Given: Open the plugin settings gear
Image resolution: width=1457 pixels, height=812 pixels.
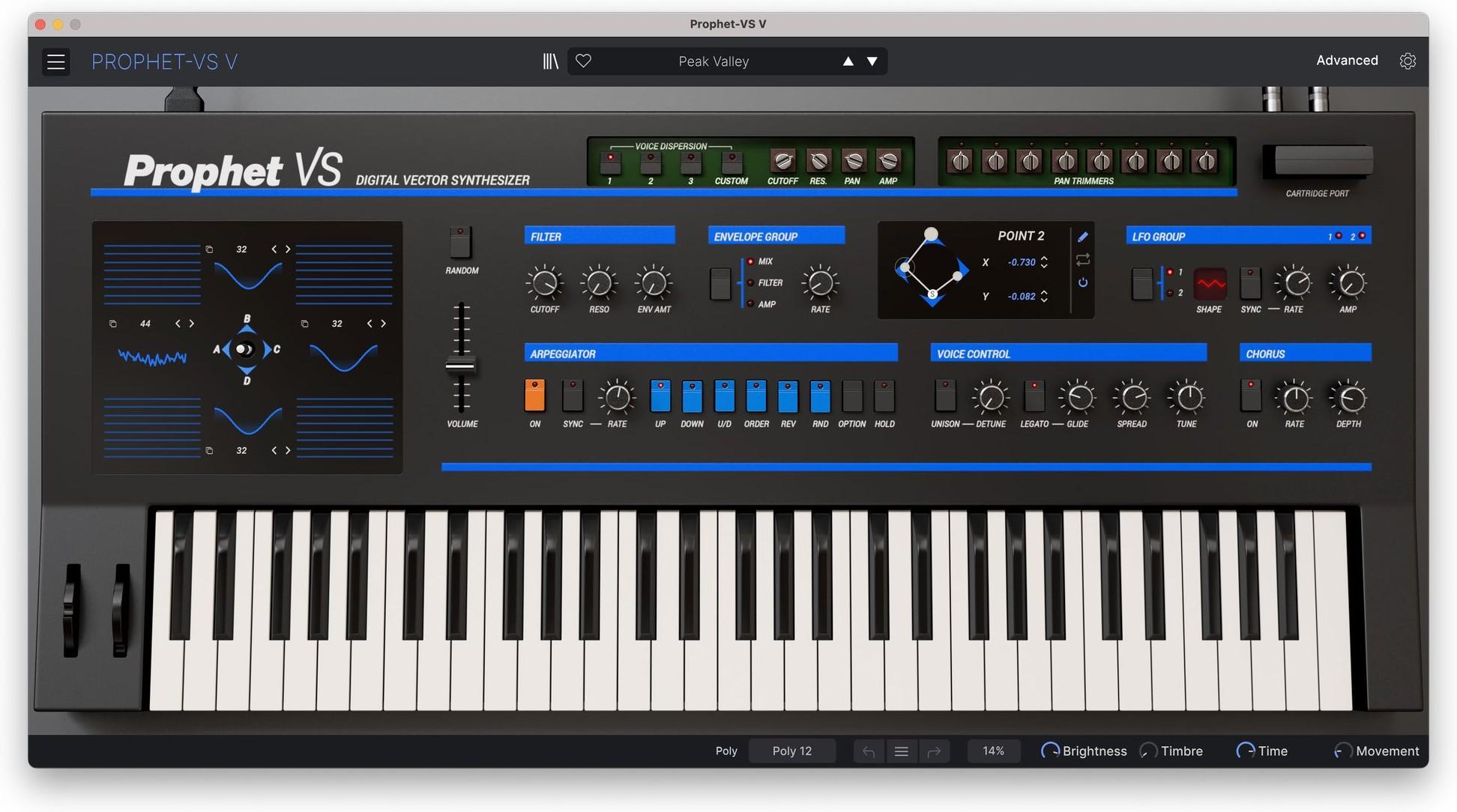Looking at the screenshot, I should (1408, 61).
